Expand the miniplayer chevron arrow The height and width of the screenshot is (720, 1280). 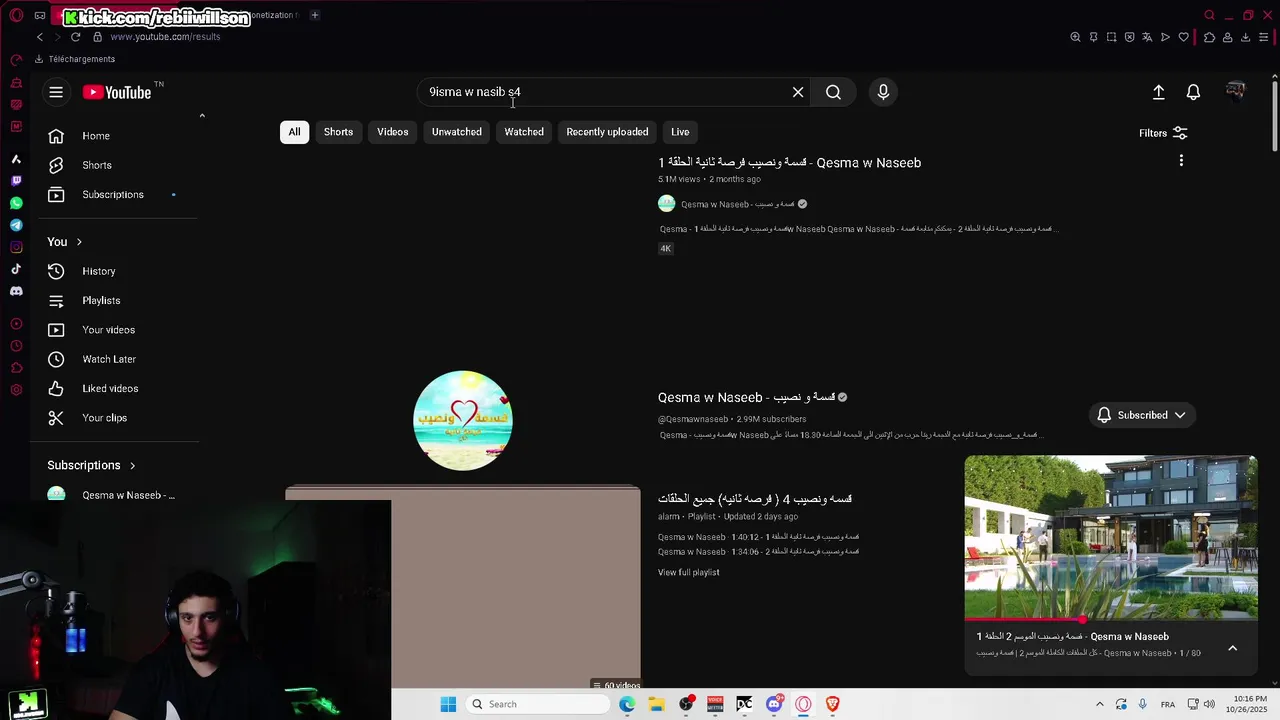click(x=1232, y=648)
